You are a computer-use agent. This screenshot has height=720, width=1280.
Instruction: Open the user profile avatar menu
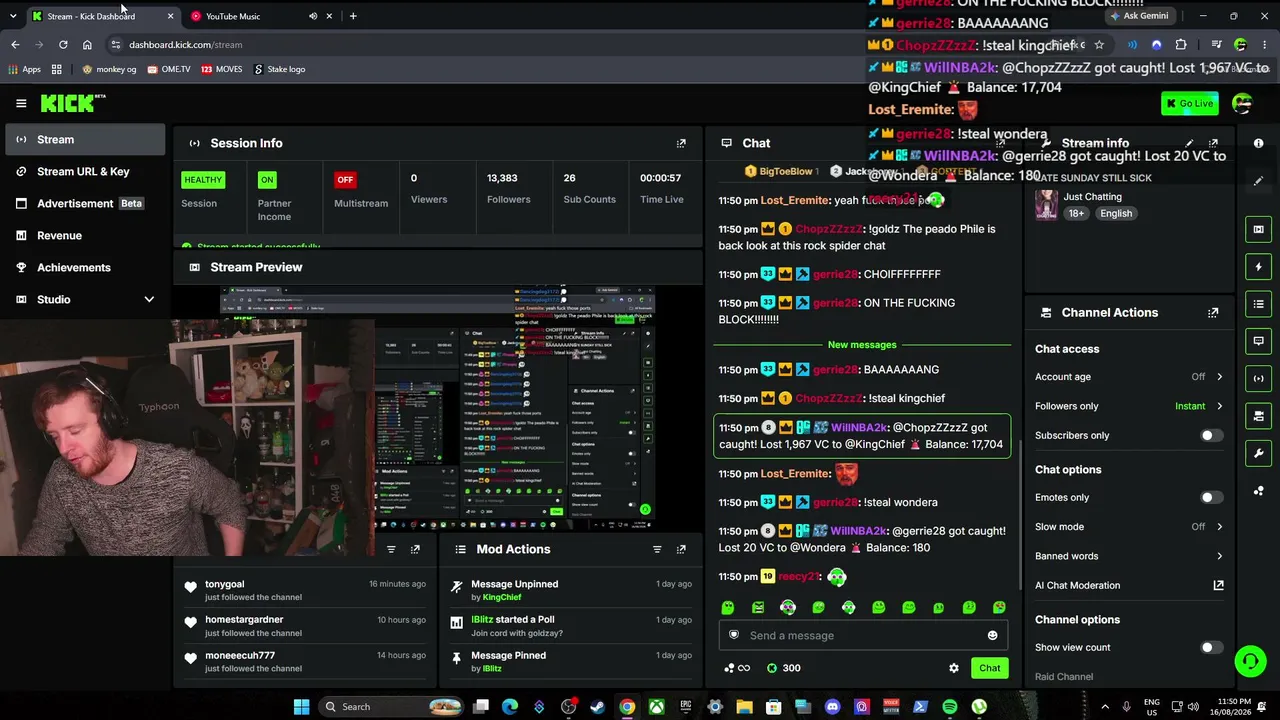pos(1243,104)
